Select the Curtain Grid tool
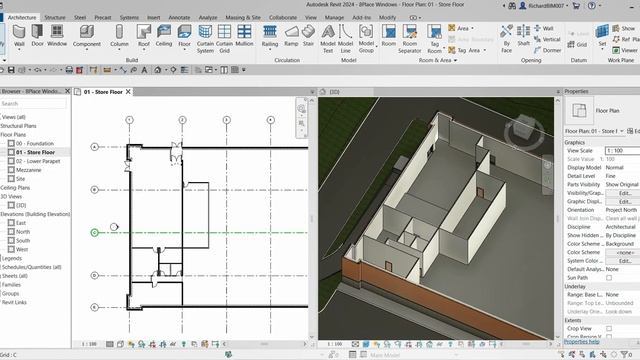 pos(224,39)
